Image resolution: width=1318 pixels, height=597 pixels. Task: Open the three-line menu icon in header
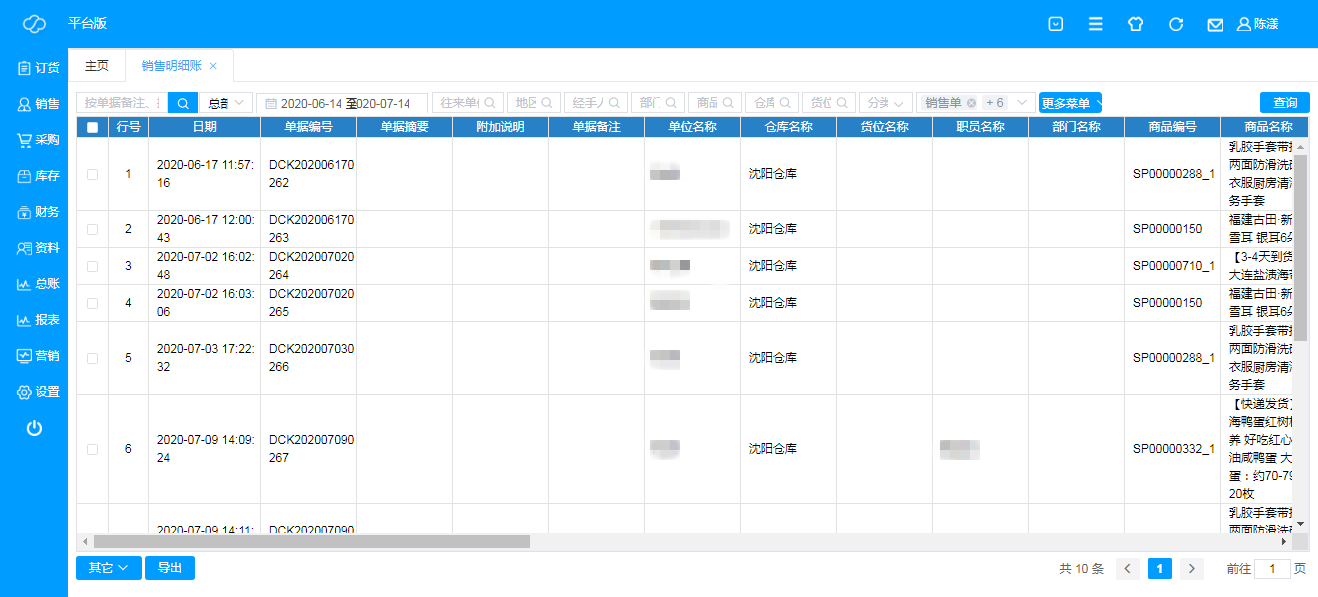(x=1096, y=24)
